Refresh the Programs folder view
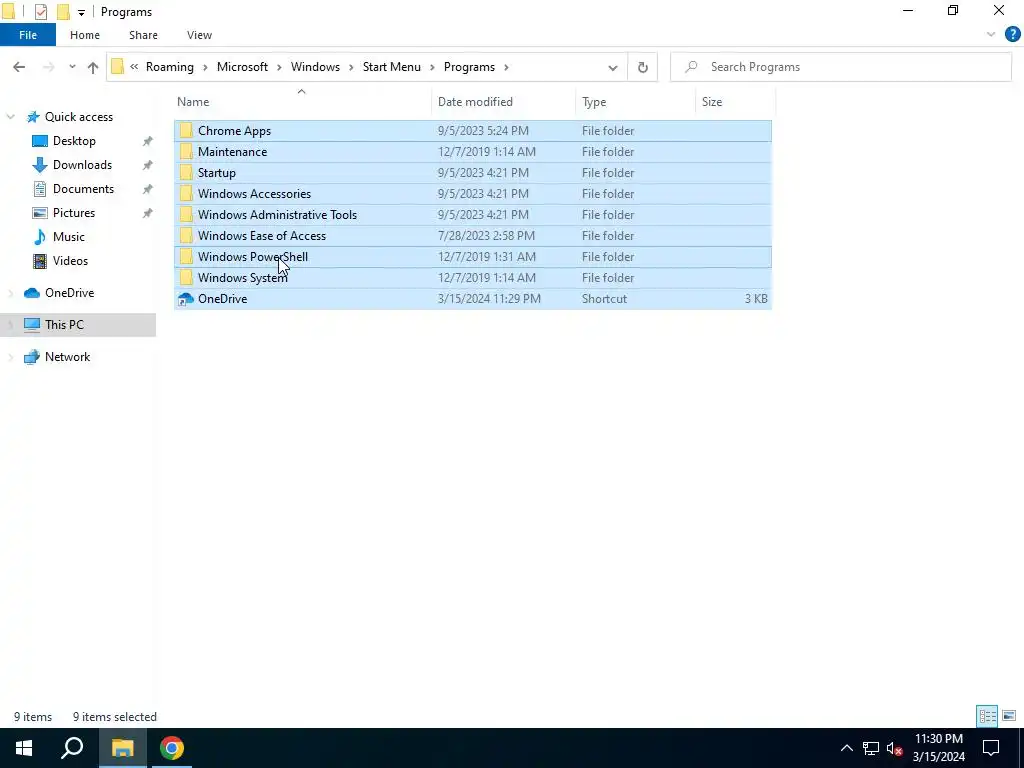Viewport: 1024px width, 768px height. pos(643,67)
